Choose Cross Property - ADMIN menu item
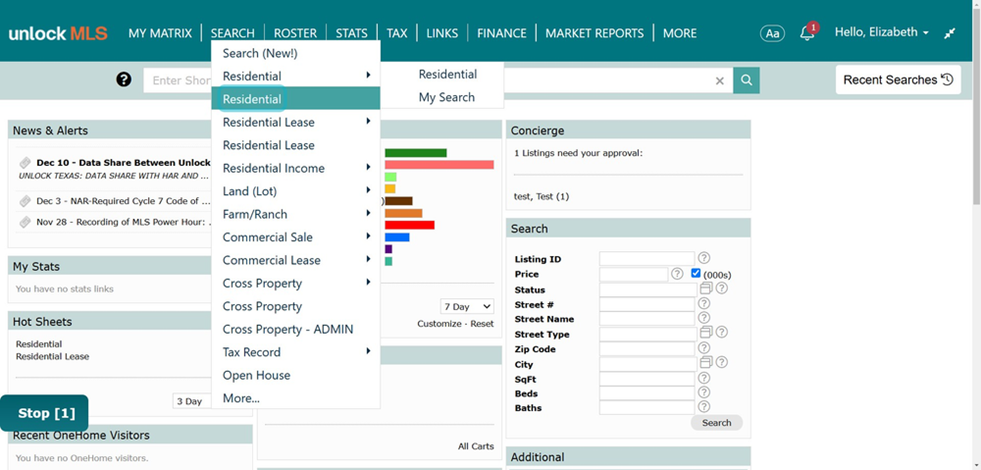Screen dimensions: 981x470 [295, 329]
